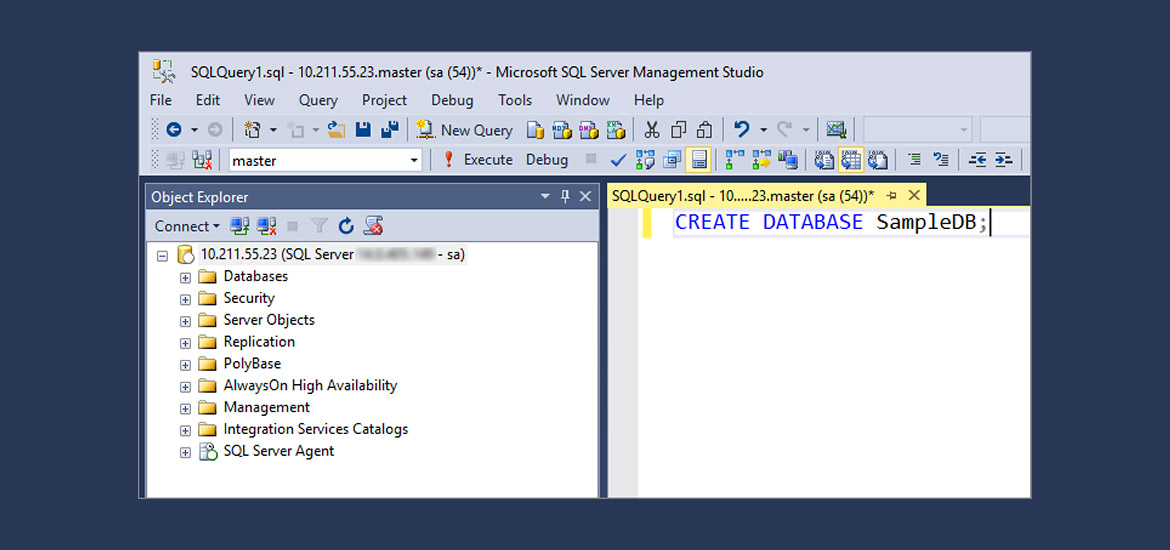Click Connect Object Explorer icon

(240, 225)
